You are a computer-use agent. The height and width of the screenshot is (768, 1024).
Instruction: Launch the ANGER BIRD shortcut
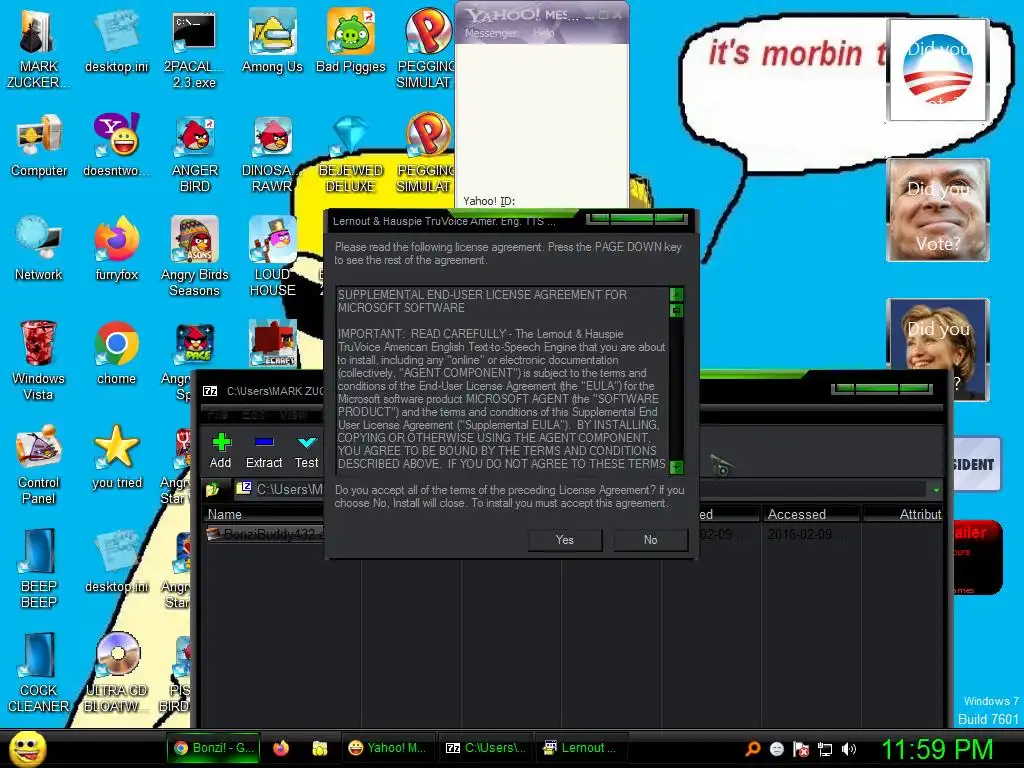[195, 153]
